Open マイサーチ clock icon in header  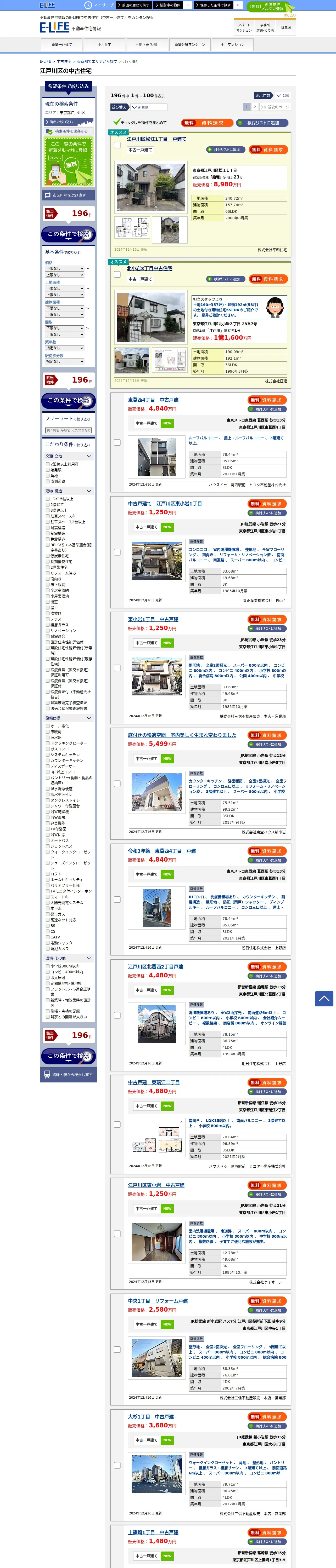88,5
